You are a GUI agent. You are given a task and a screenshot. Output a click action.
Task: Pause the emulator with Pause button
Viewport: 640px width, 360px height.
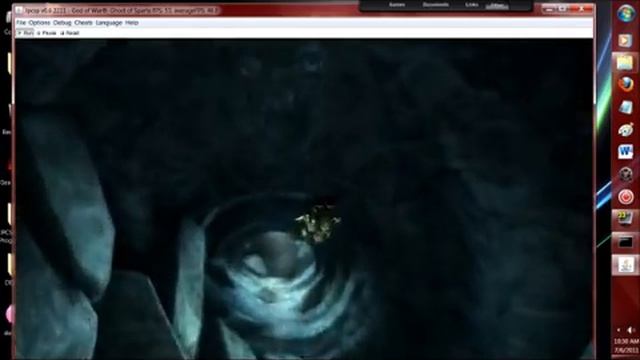47,33
